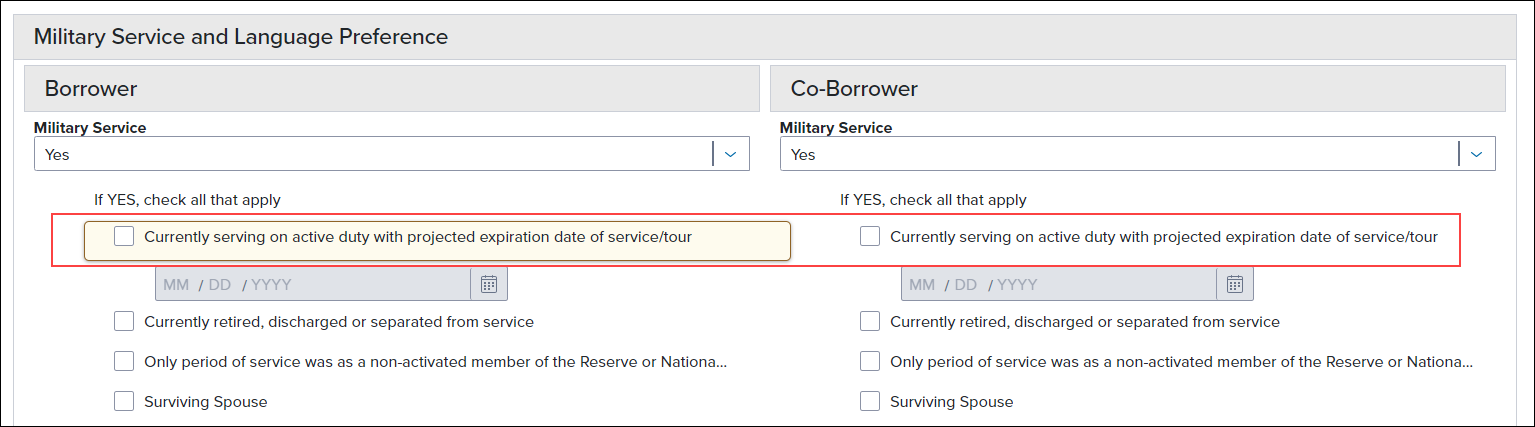
Task: Click the Co-Borrower section header
Action: pyautogui.click(x=1138, y=88)
